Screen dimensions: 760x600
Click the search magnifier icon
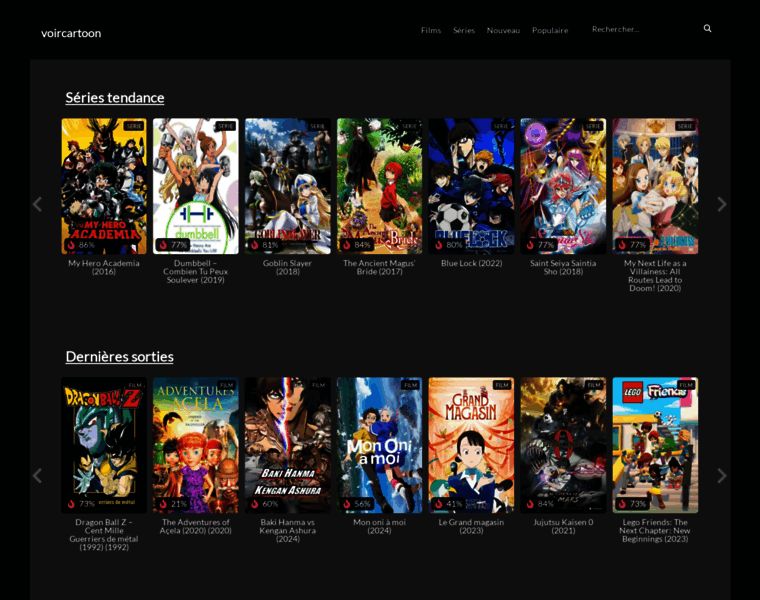point(707,29)
